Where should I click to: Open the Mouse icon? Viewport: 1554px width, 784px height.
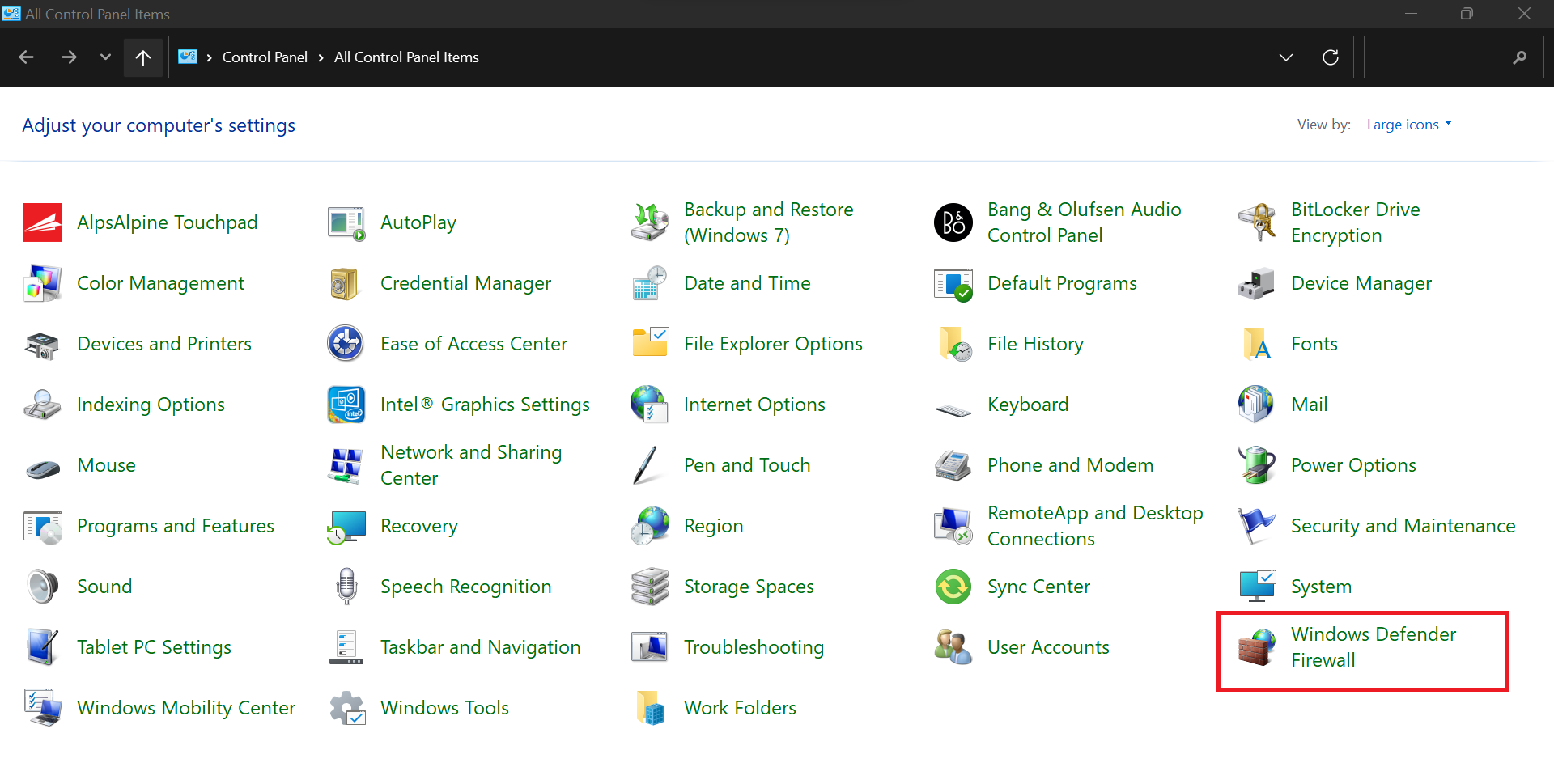43,468
